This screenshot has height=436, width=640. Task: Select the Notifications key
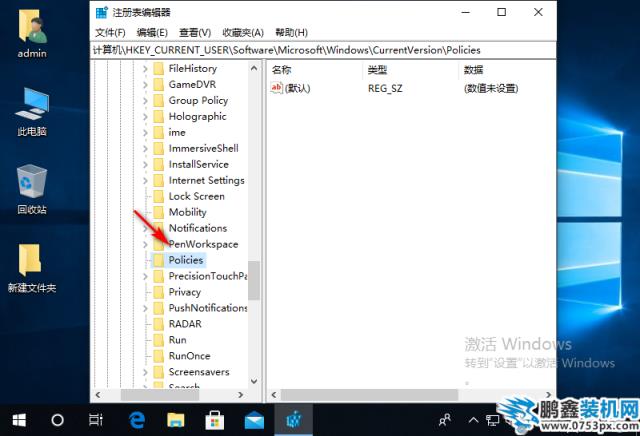click(x=198, y=228)
